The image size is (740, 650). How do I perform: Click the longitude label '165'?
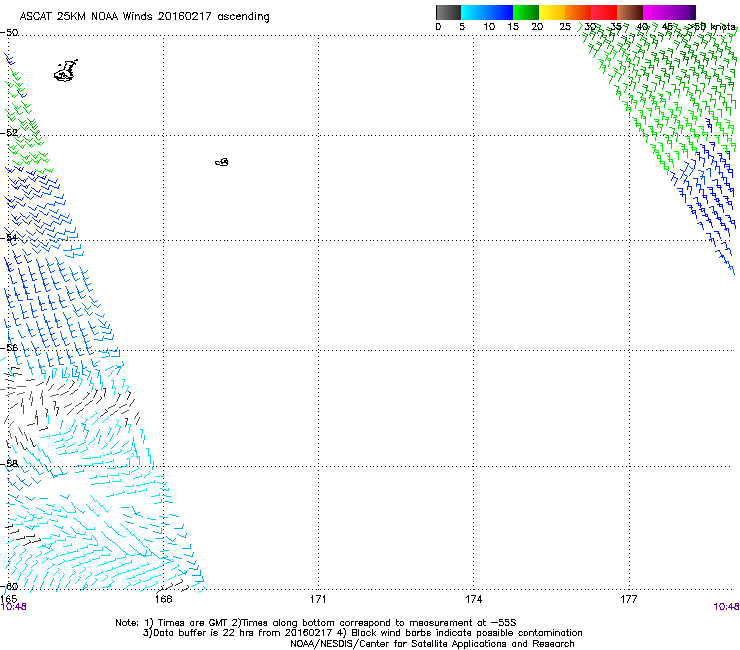[8, 599]
